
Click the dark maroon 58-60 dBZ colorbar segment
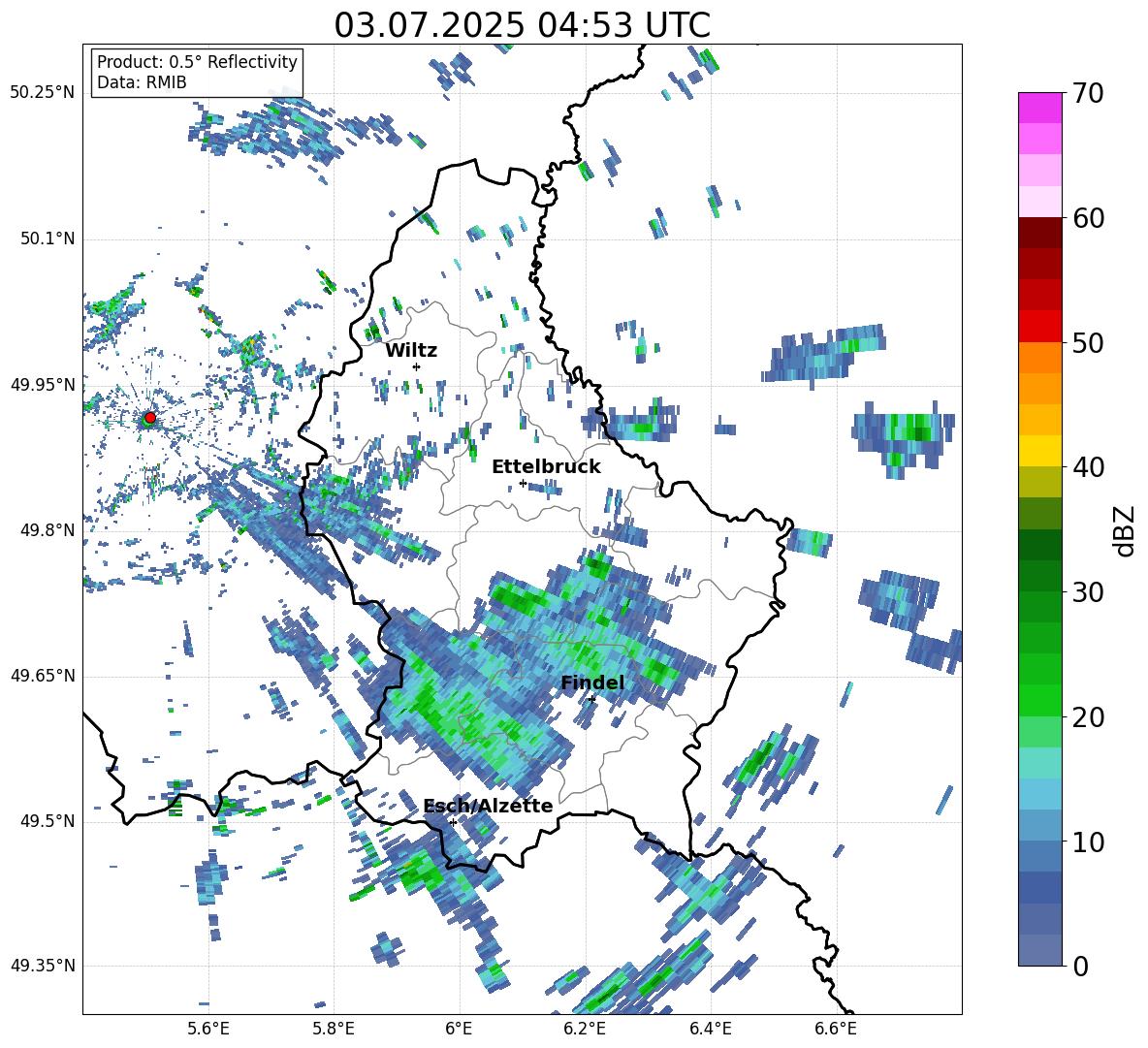(x=1040, y=233)
